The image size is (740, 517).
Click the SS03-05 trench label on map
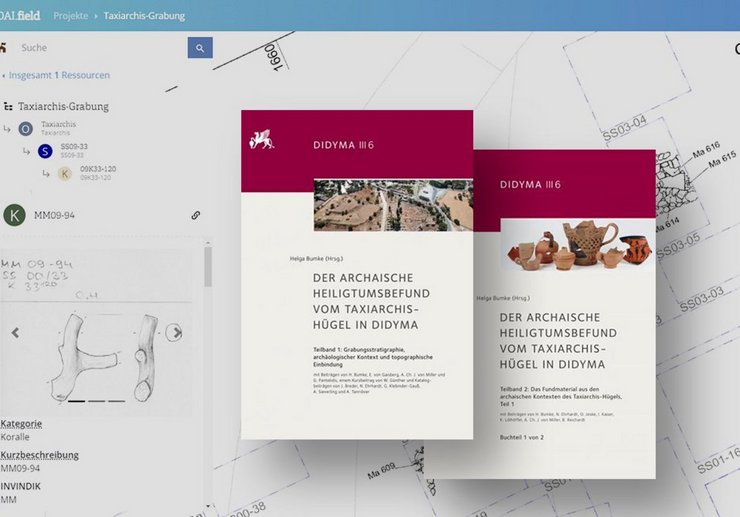coord(678,246)
